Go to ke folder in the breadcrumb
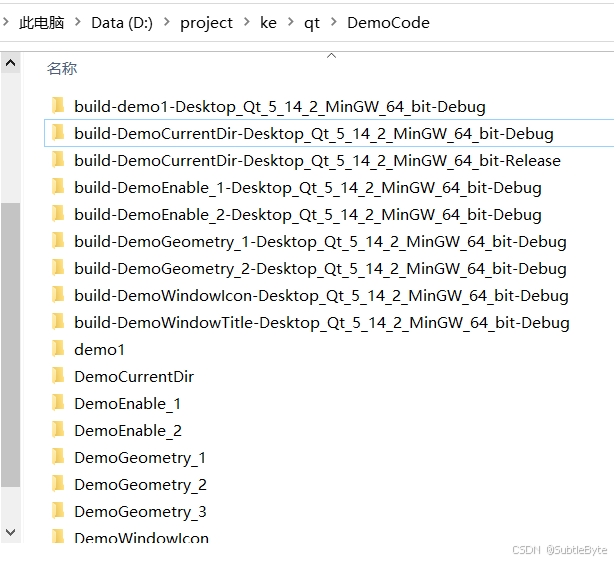 tap(268, 23)
